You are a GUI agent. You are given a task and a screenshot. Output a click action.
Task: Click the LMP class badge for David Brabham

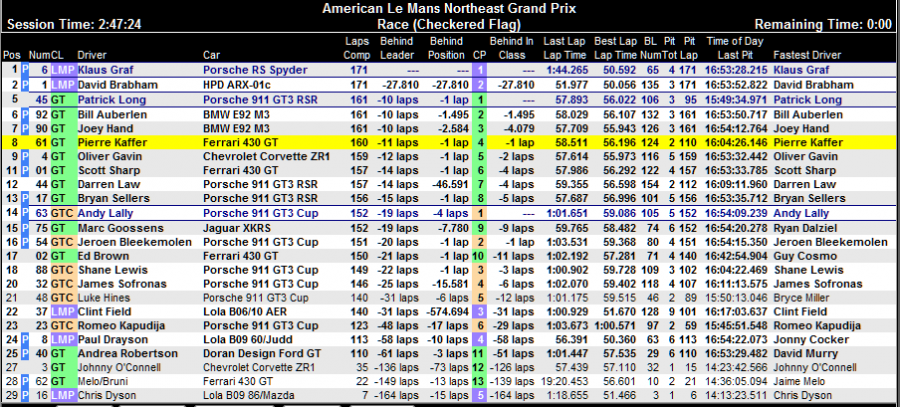[x=63, y=85]
